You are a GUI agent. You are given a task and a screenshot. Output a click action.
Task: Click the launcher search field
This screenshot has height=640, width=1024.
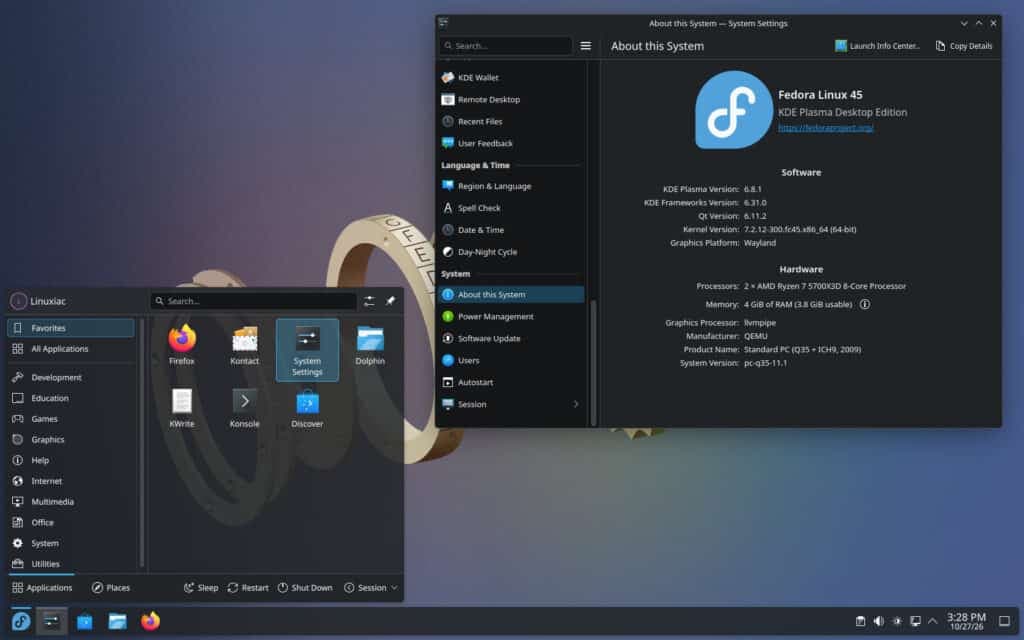253,301
